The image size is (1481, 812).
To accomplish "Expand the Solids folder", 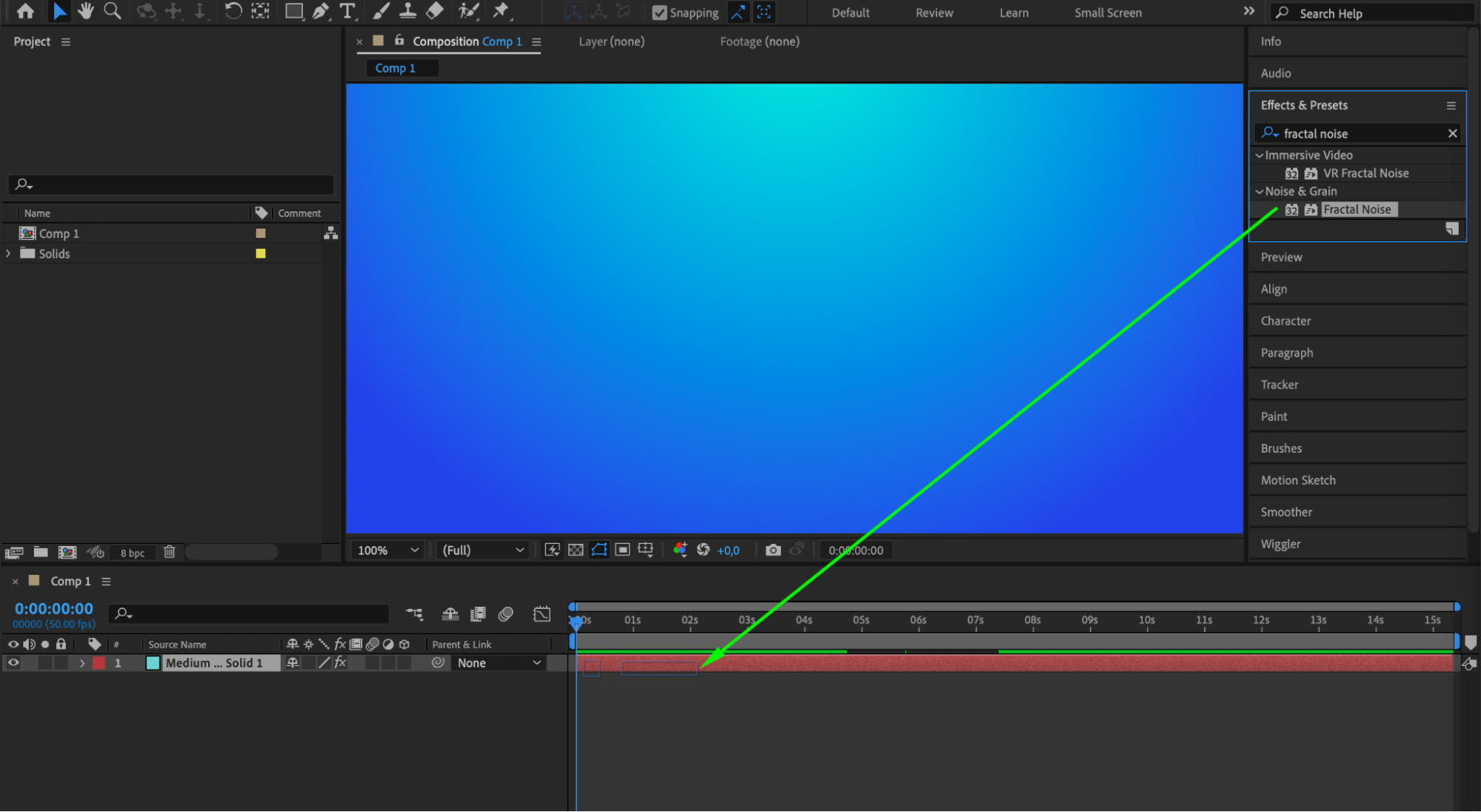I will 9,253.
